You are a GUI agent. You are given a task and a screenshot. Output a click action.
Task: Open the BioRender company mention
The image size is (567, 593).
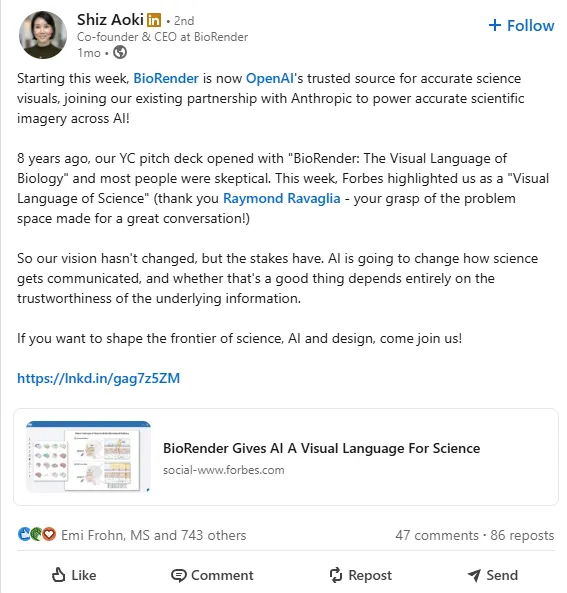pyautogui.click(x=166, y=78)
